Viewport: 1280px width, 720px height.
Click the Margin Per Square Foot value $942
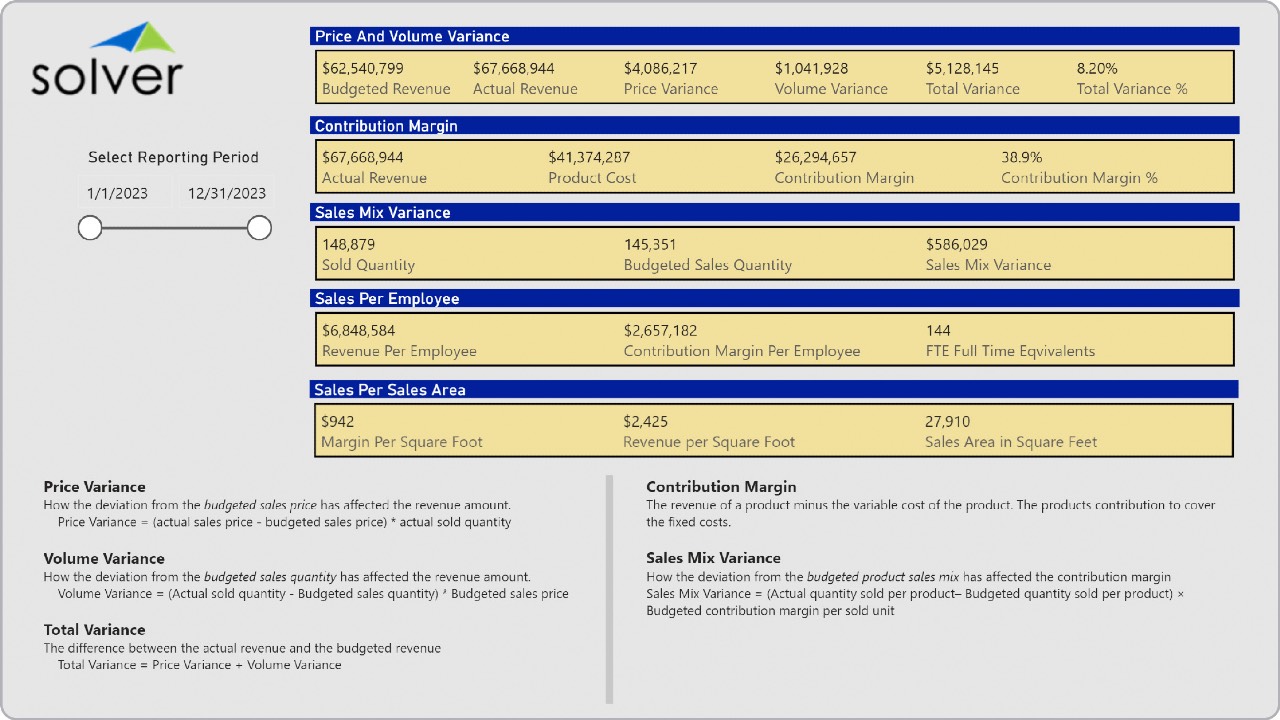click(x=338, y=421)
